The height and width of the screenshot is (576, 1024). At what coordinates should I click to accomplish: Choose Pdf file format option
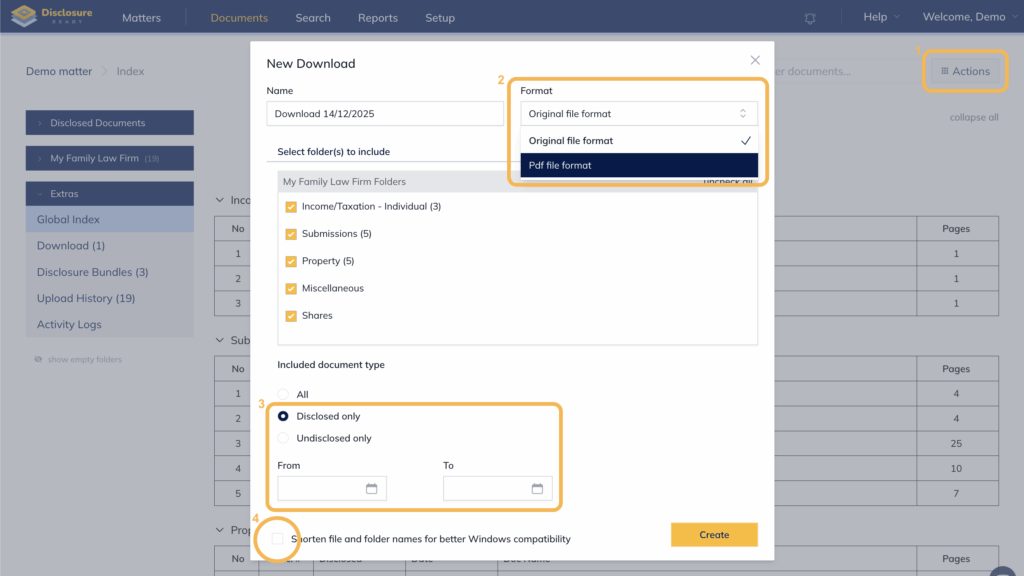(638, 166)
